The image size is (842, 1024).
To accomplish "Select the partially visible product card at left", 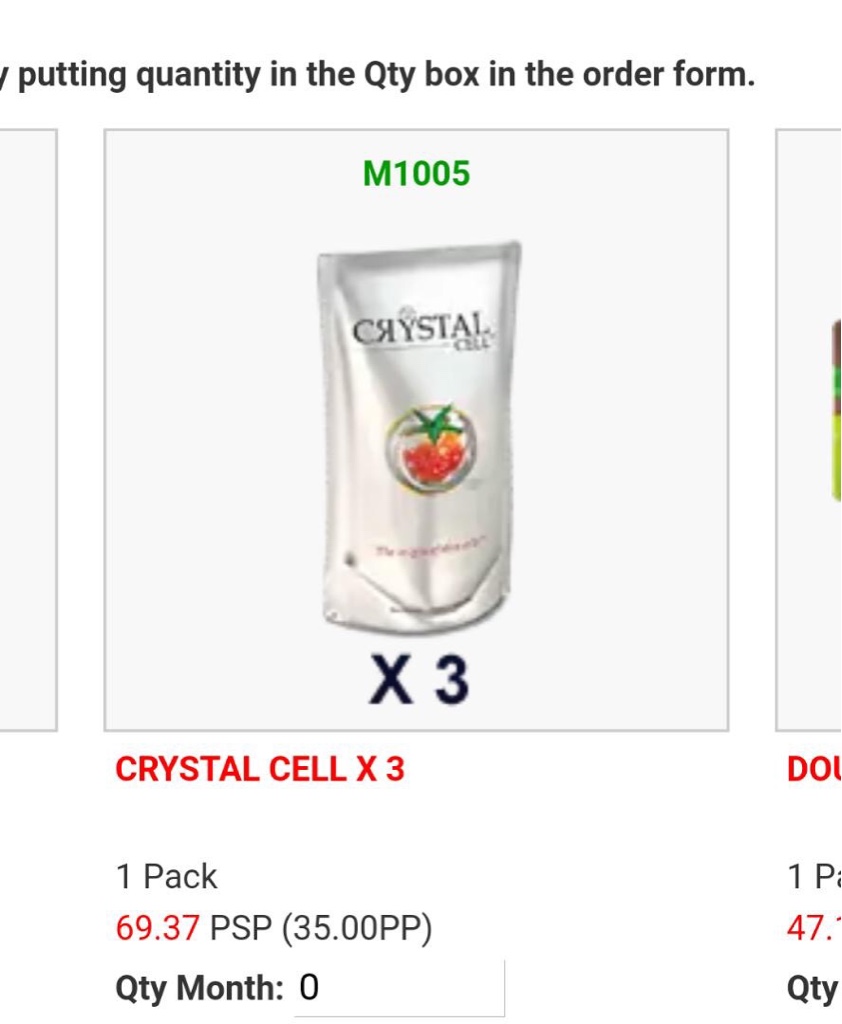I will click(28, 430).
